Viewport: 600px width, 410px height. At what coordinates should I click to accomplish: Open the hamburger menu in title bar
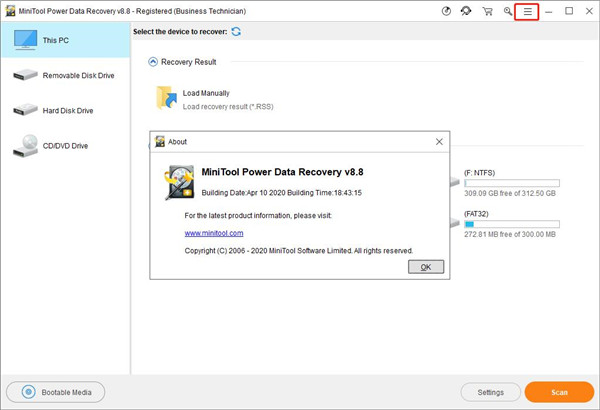tap(527, 11)
